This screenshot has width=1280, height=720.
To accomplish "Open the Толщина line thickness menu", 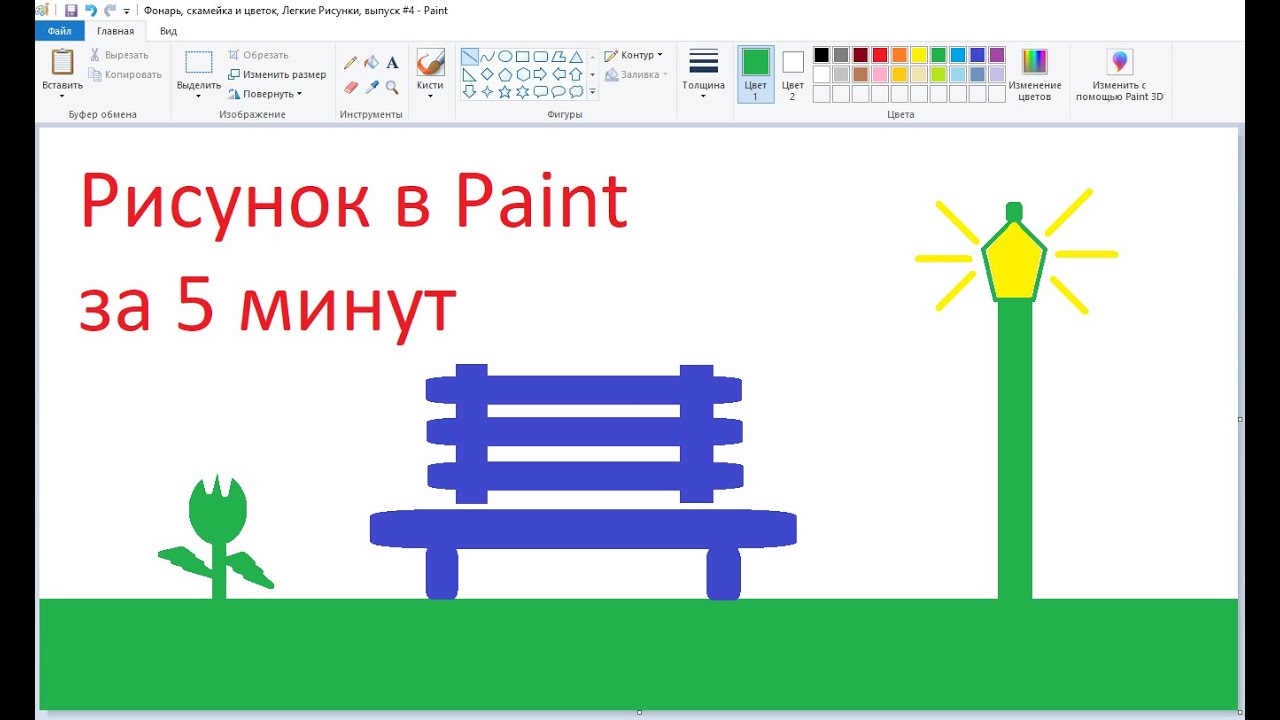I will coord(704,73).
